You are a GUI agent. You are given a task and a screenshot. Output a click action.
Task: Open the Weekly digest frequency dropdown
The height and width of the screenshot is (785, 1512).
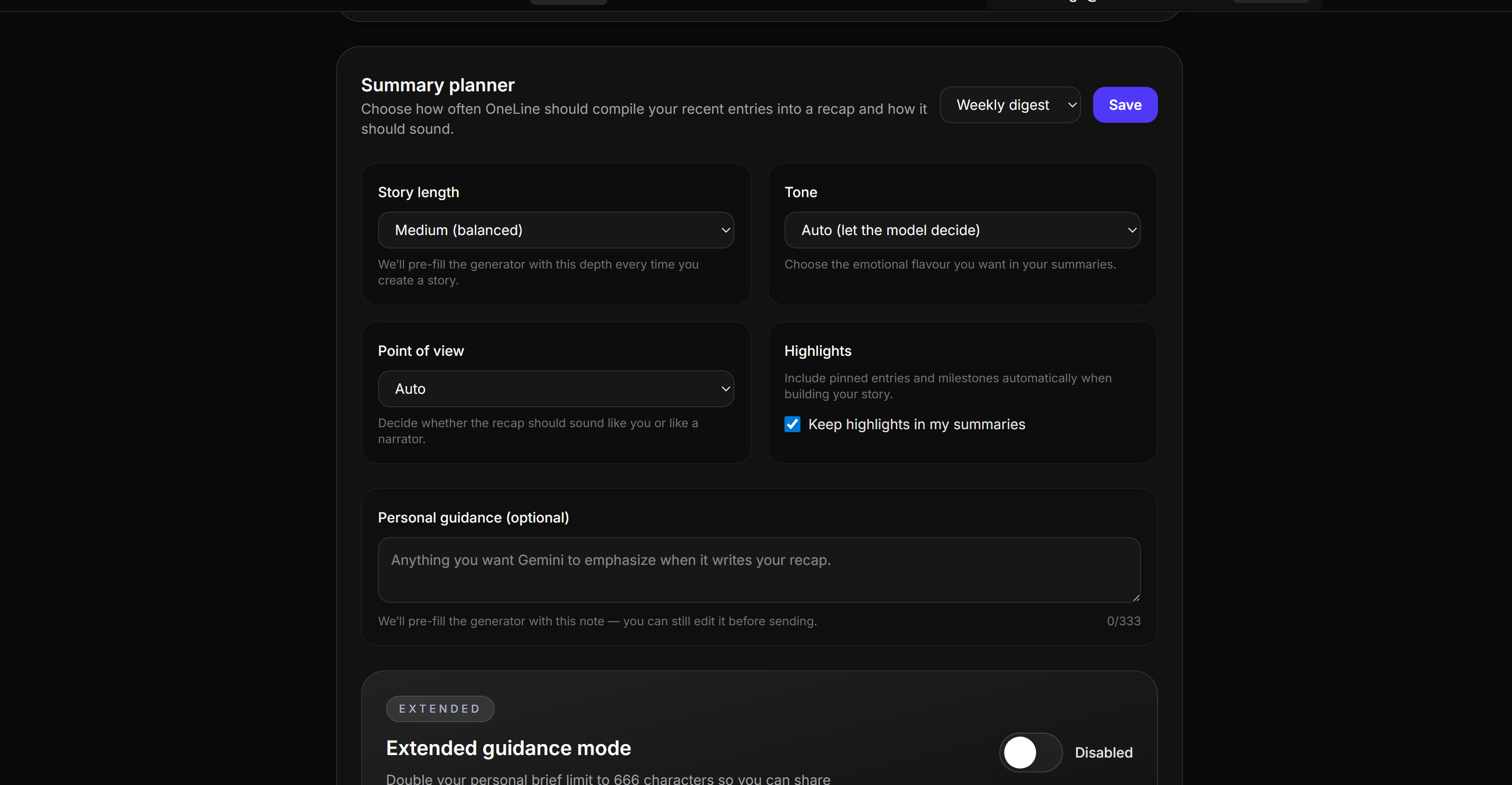(x=1010, y=104)
